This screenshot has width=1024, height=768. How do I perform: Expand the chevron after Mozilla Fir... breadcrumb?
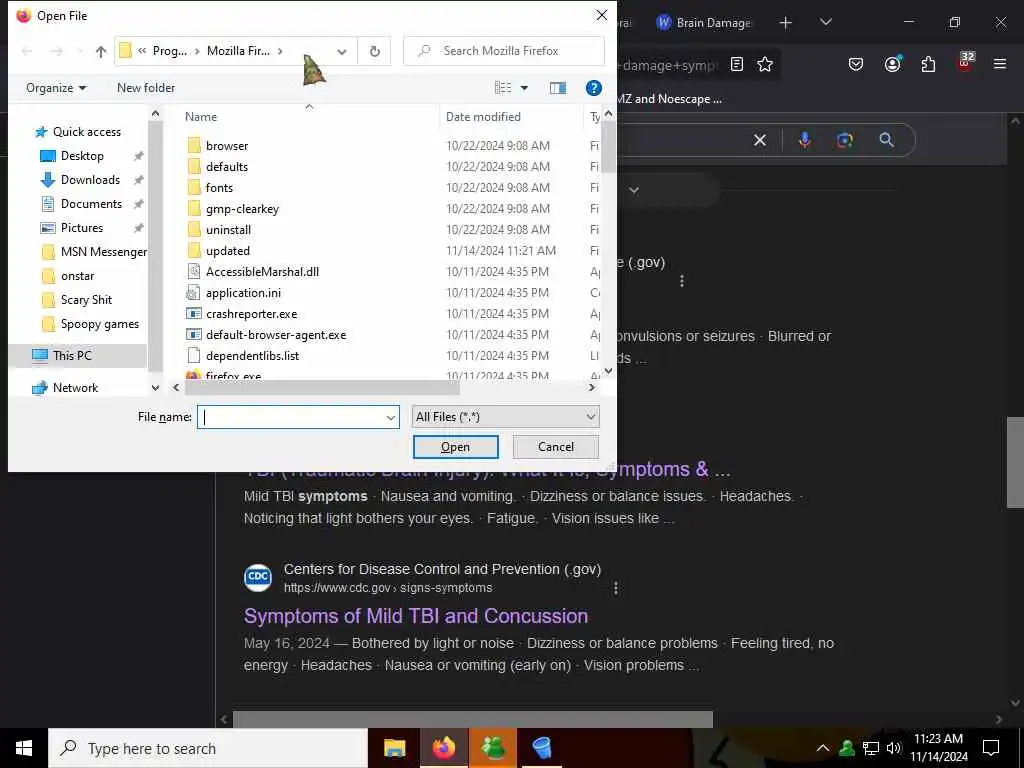(280, 51)
